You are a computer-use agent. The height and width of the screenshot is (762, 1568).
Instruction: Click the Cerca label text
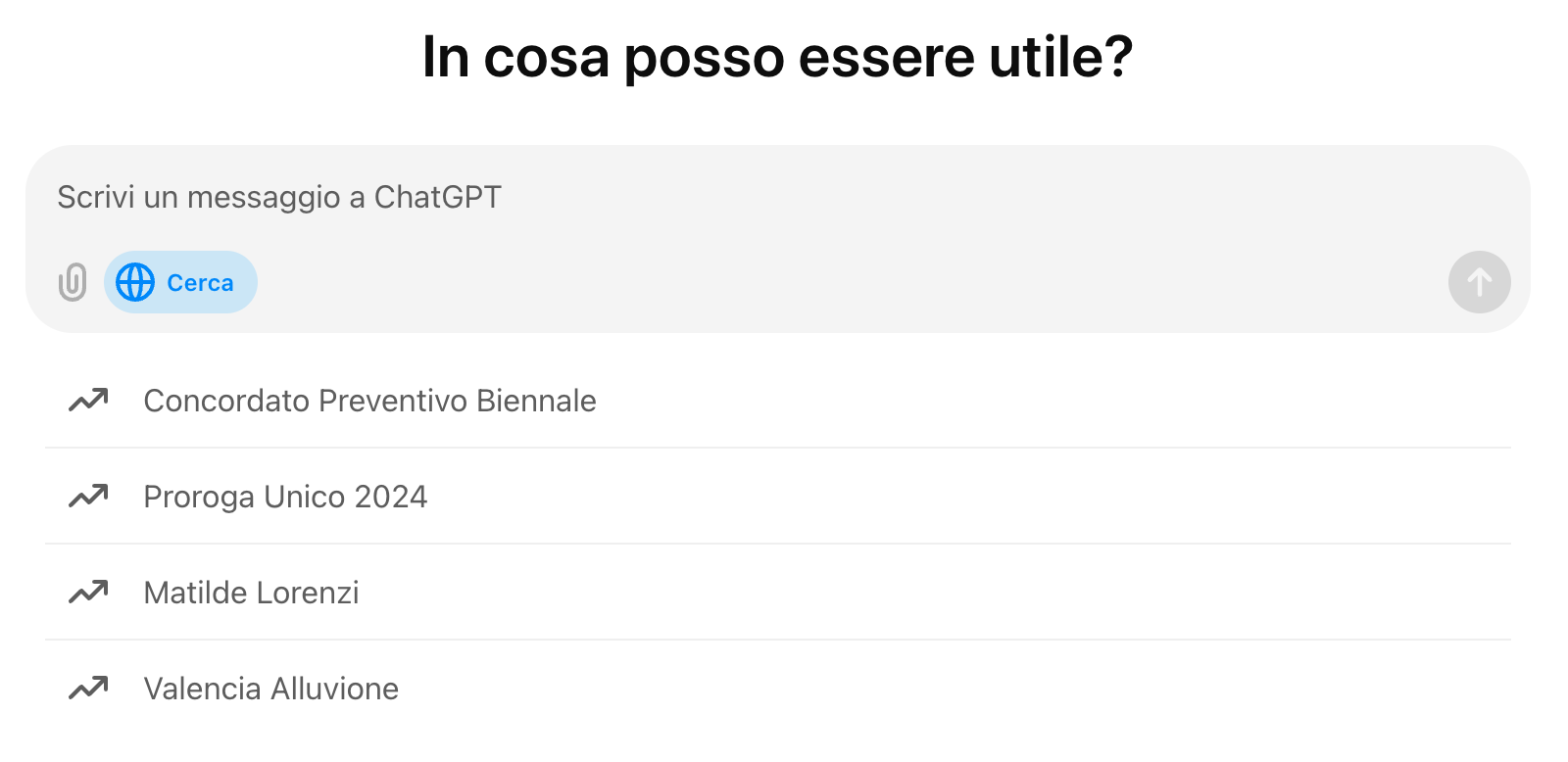pos(200,283)
